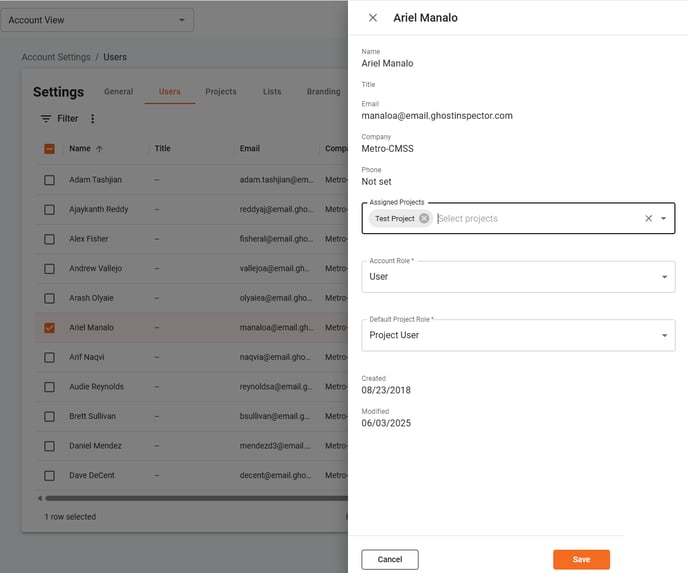The width and height of the screenshot is (688, 573).
Task: Click the Metro-CMSS company value
Action: (x=387, y=148)
